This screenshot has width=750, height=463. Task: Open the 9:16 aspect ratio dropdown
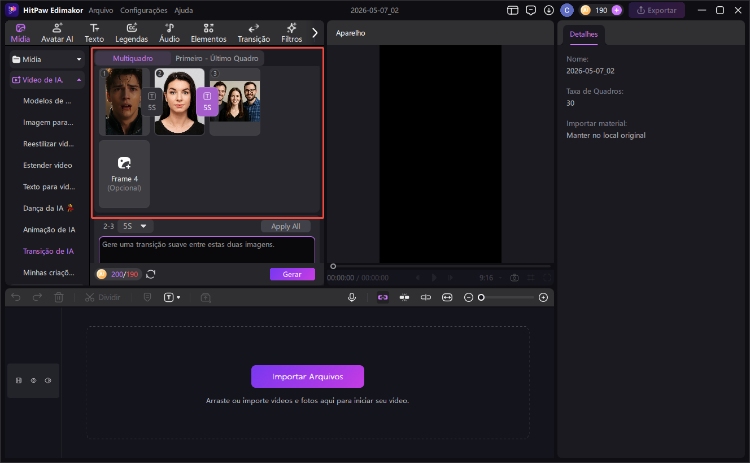click(x=490, y=277)
